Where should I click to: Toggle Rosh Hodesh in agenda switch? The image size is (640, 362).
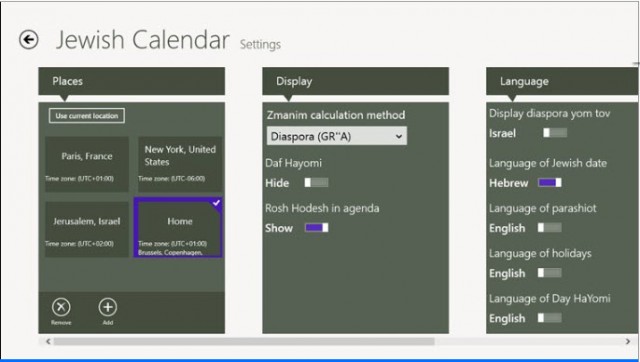(316, 228)
